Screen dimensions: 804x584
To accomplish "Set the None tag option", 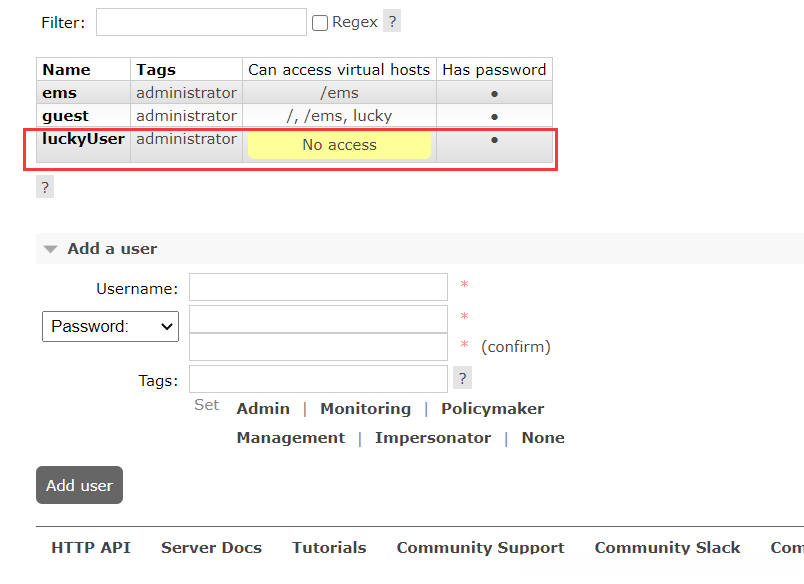I will click(543, 438).
